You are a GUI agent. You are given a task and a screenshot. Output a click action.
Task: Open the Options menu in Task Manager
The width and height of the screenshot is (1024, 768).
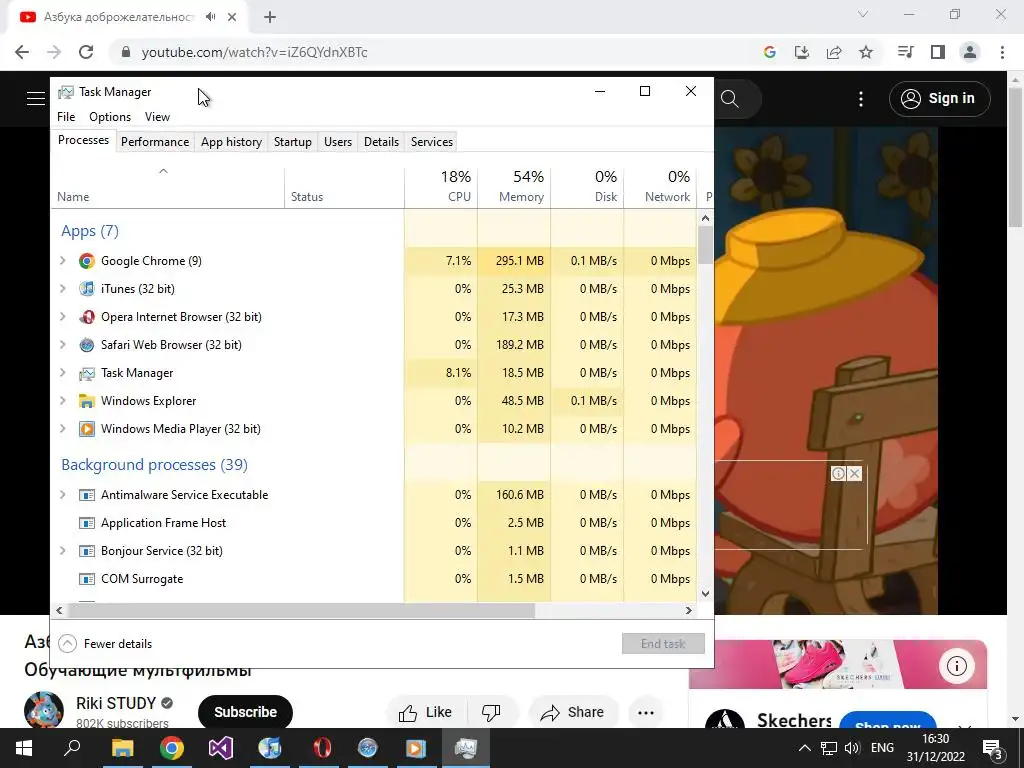pyautogui.click(x=110, y=117)
